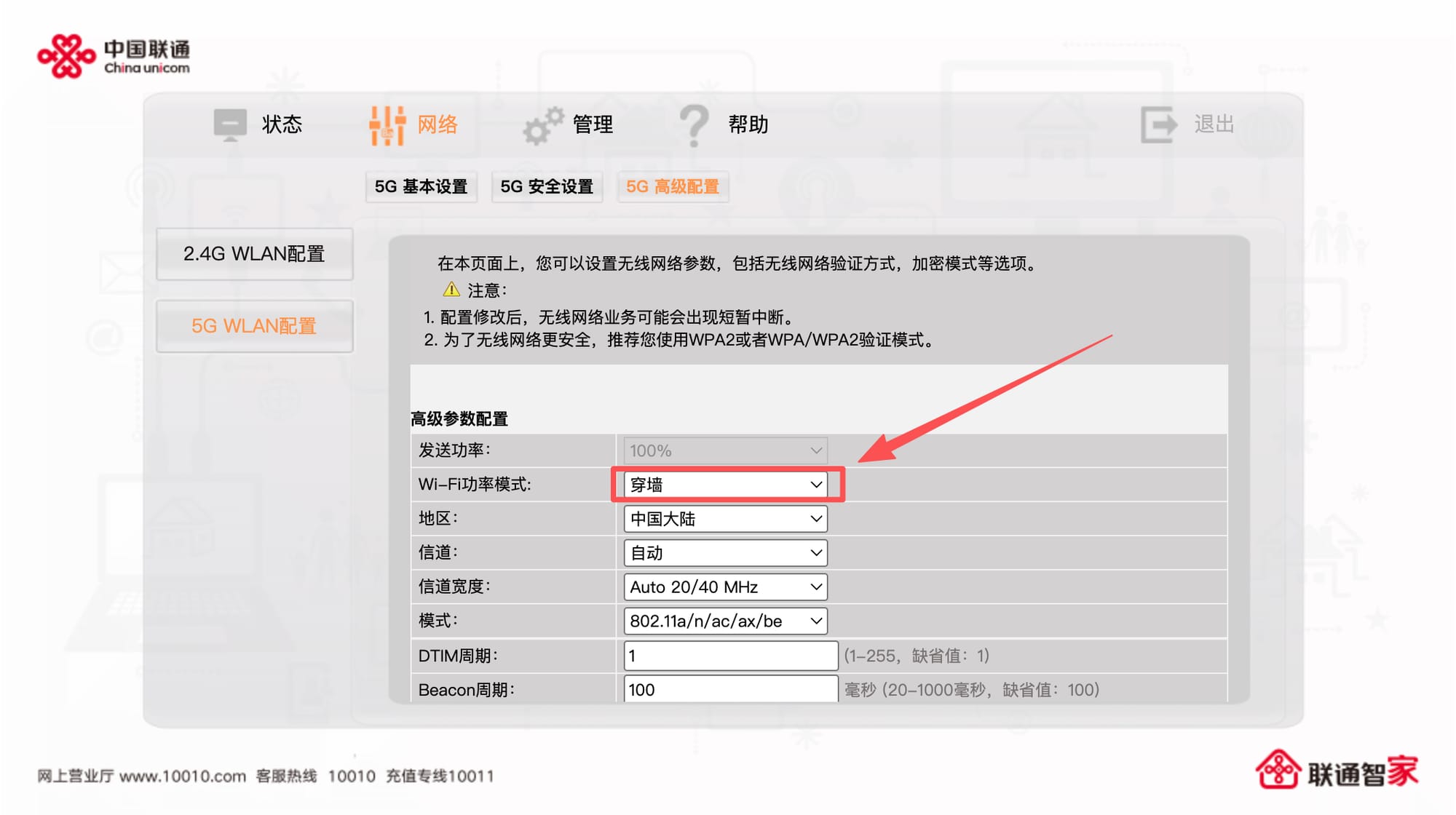Open the 信道宽度 bandwidth dropdown
The width and height of the screenshot is (1456, 815).
(x=725, y=587)
